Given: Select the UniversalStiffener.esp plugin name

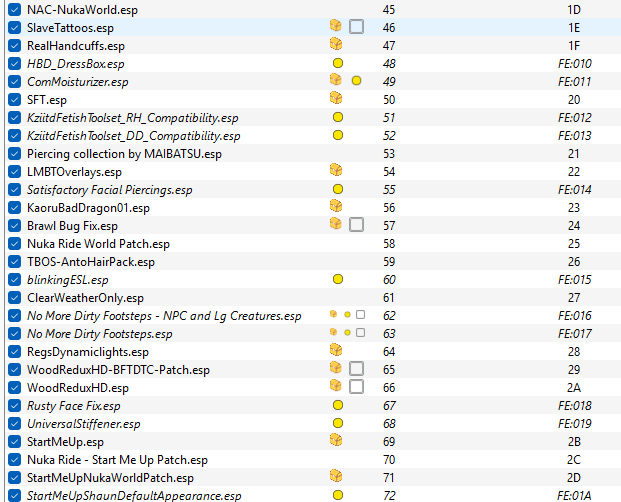Looking at the screenshot, I should coord(84,424).
